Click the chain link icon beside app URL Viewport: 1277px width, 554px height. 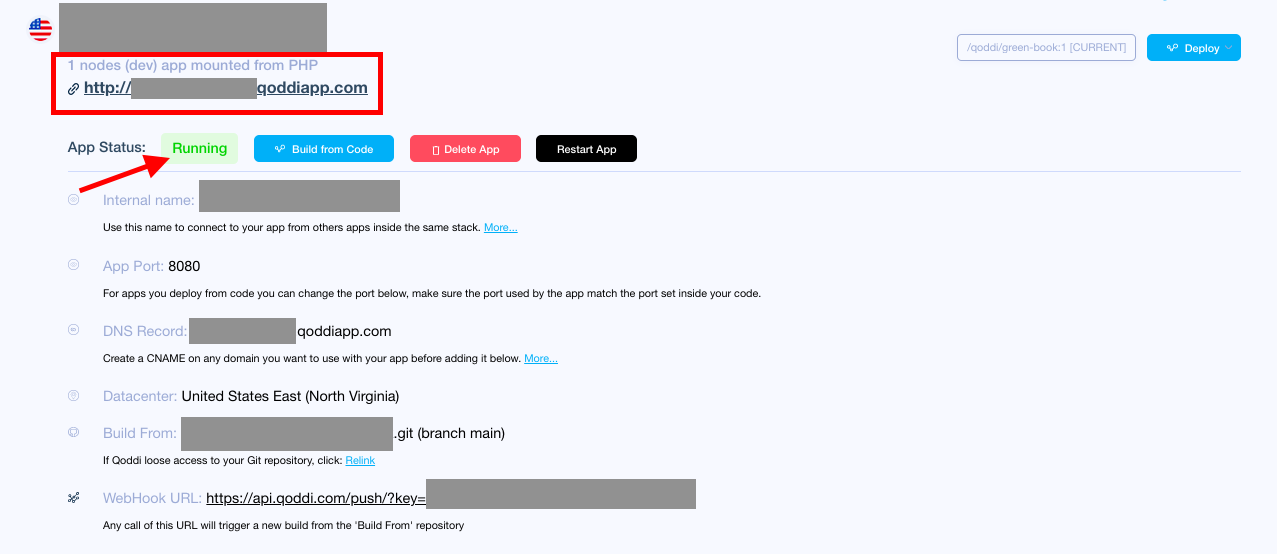[73, 89]
